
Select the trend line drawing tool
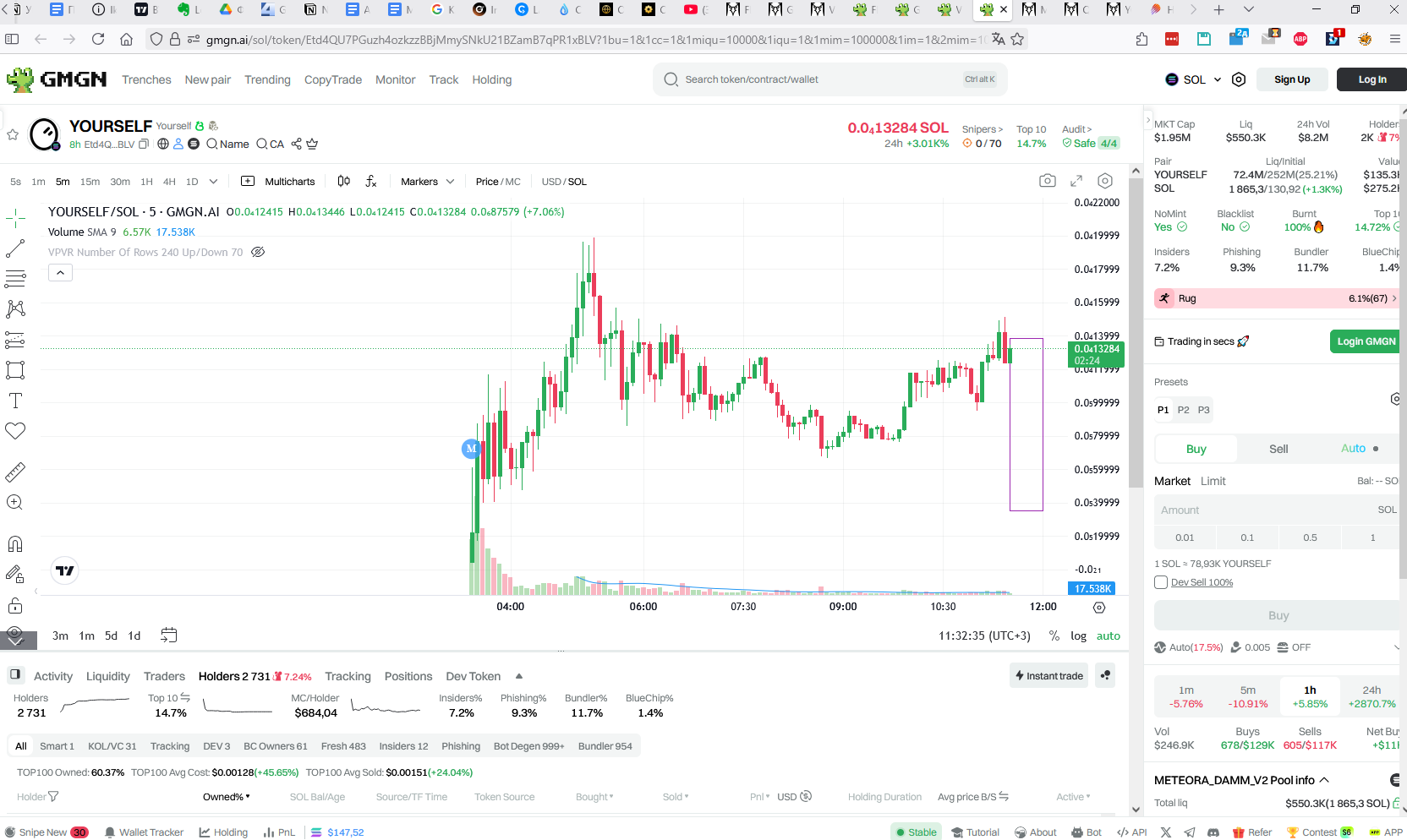(15, 248)
